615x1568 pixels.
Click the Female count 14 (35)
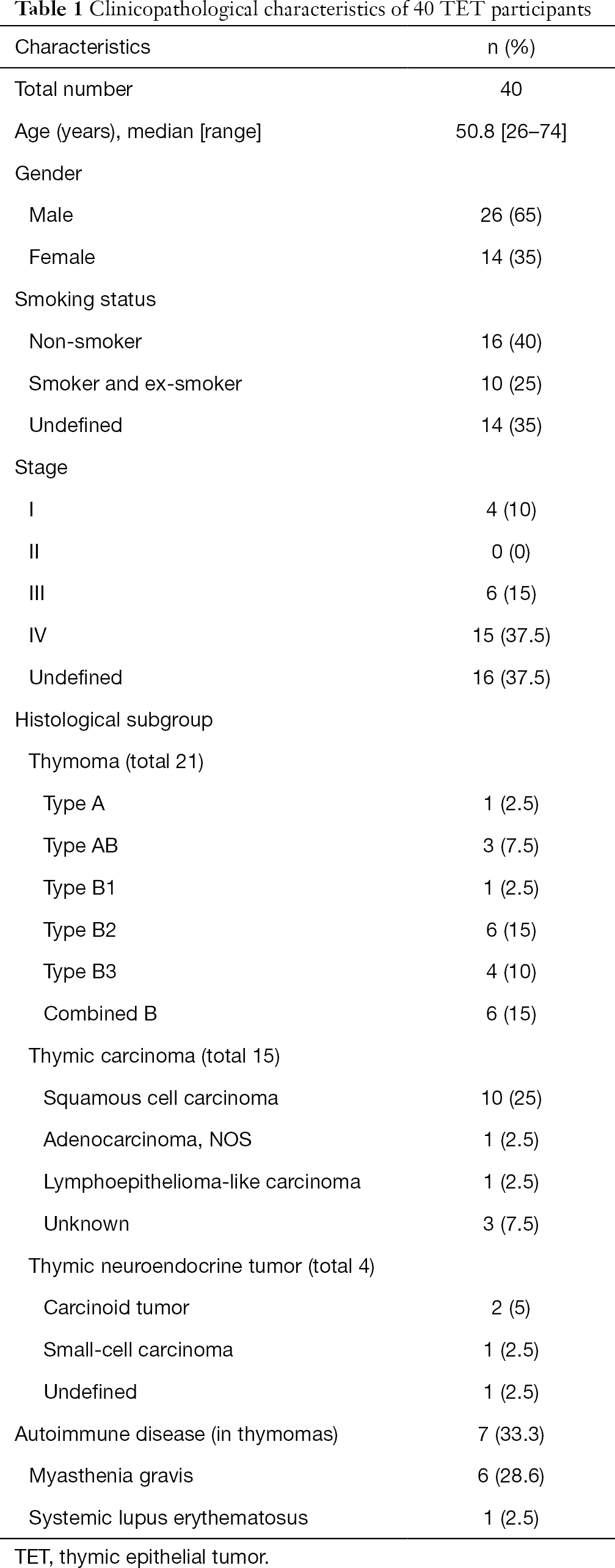pos(511,257)
